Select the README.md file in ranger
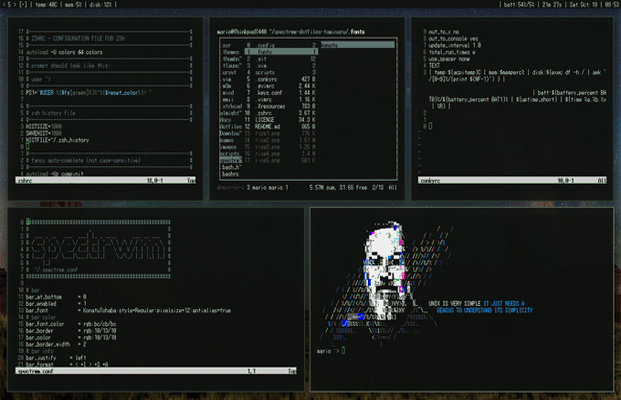The image size is (621, 400). pyautogui.click(x=281, y=127)
